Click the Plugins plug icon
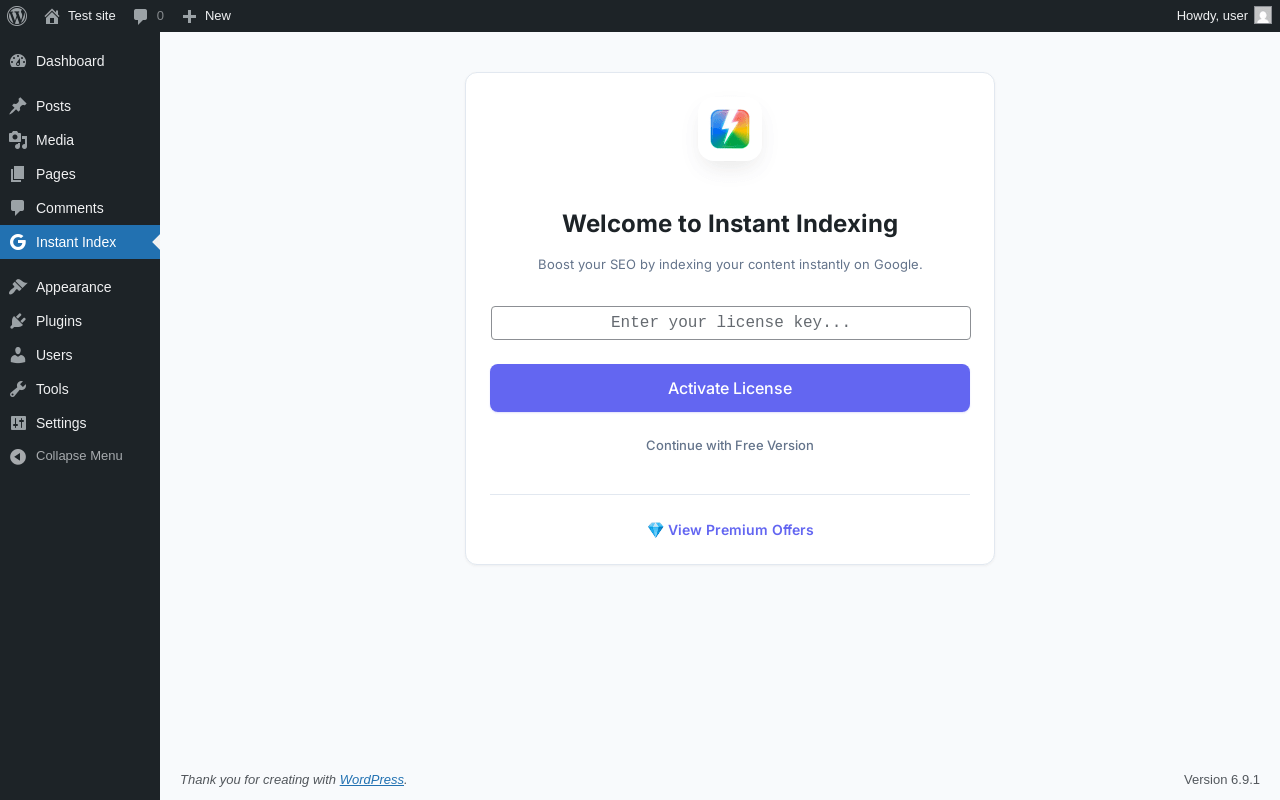Viewport: 1280px width, 800px height. [18, 321]
